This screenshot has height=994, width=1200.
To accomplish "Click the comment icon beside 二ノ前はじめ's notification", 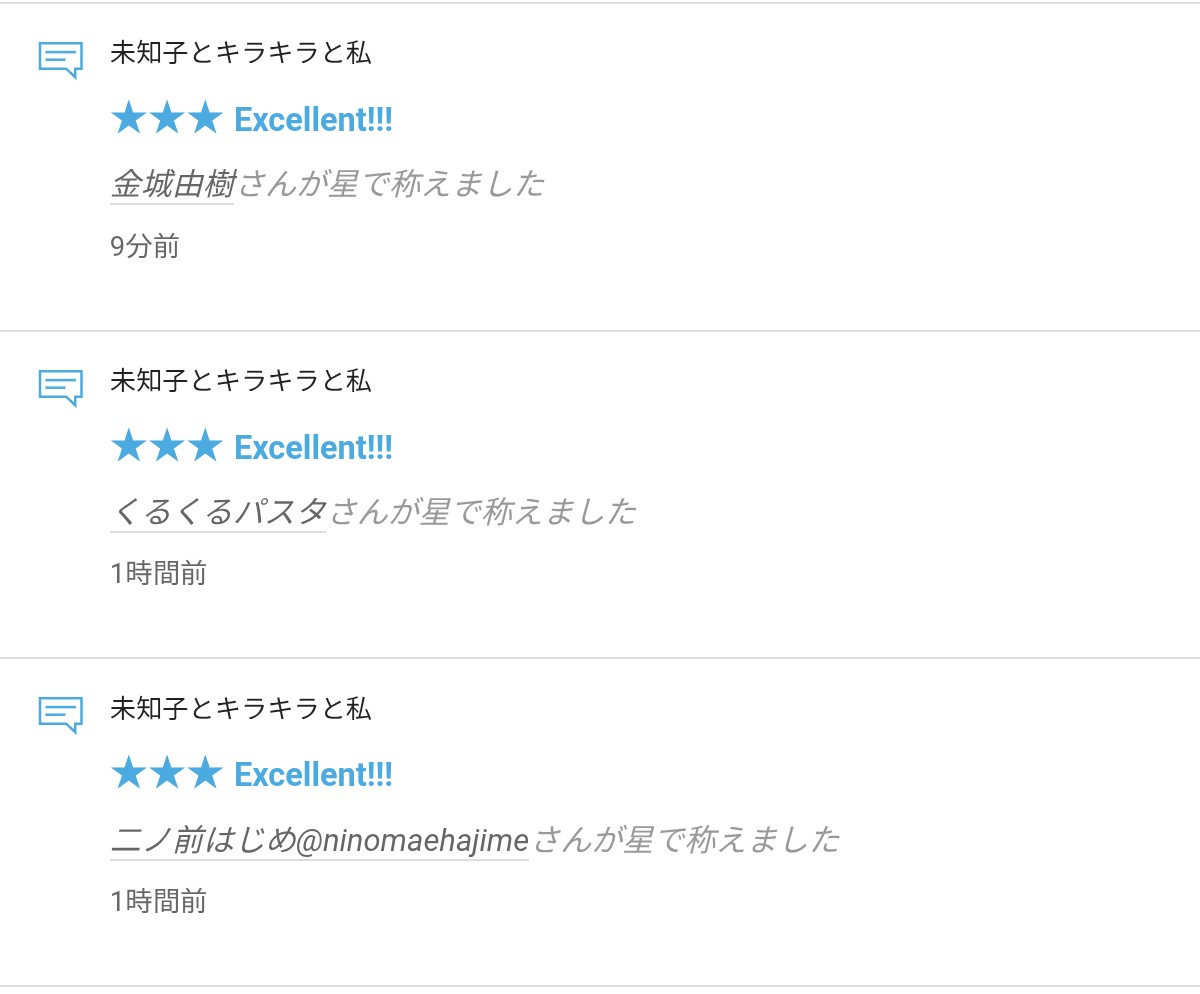I will click(x=60, y=714).
